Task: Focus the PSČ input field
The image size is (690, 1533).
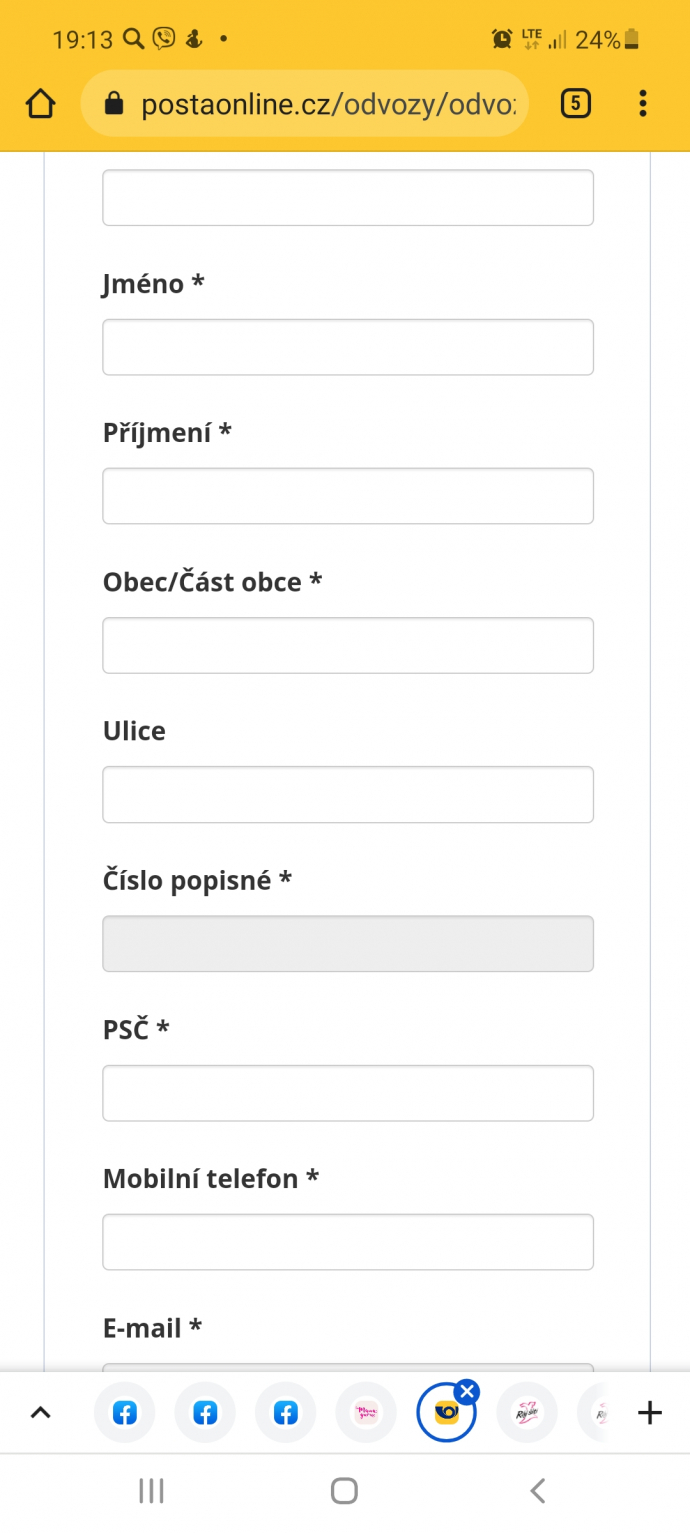Action: [x=348, y=1093]
